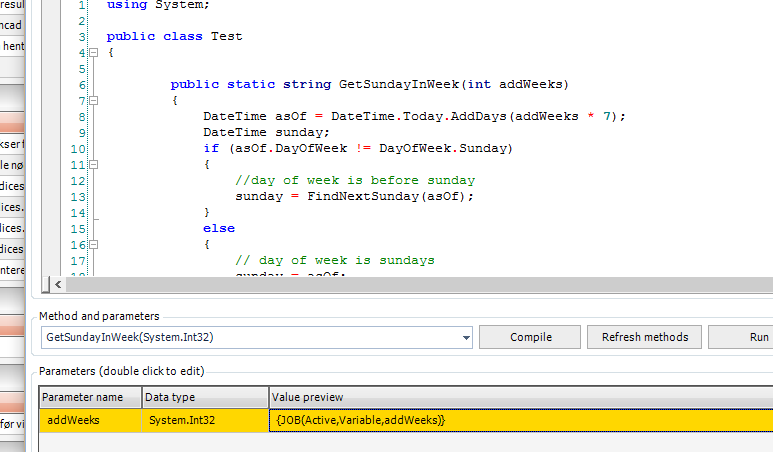Click the JOB variable value preview cell
This screenshot has width=773, height=452.
360,421
